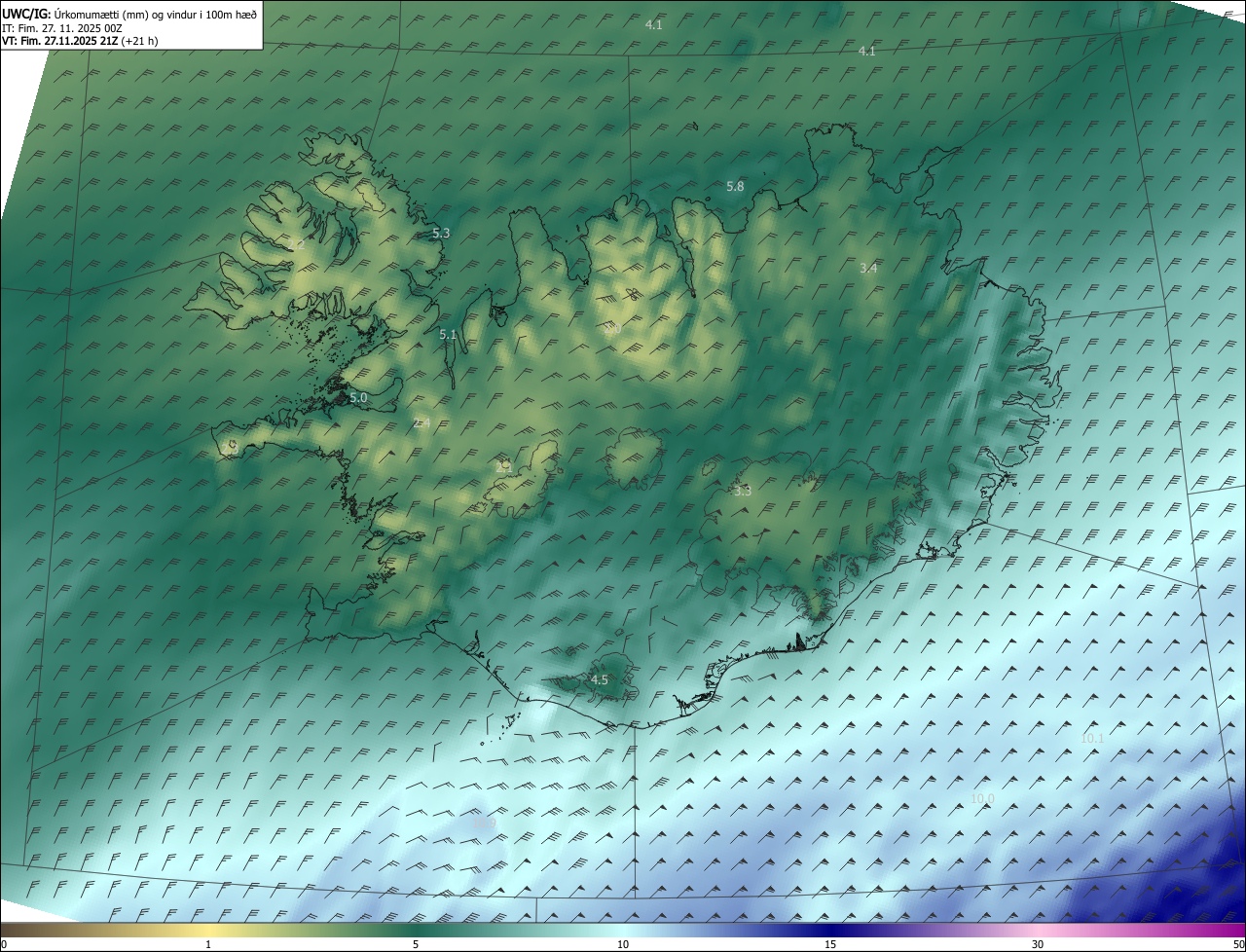Viewport: 1246px width, 952px height.
Task: Select the color scale tick labeled 15
Action: click(x=830, y=944)
